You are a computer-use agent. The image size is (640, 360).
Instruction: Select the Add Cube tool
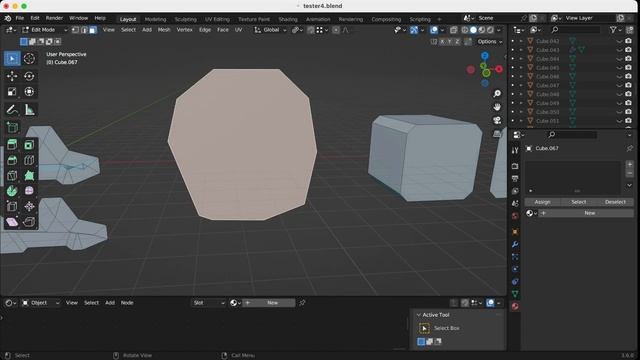[x=12, y=127]
